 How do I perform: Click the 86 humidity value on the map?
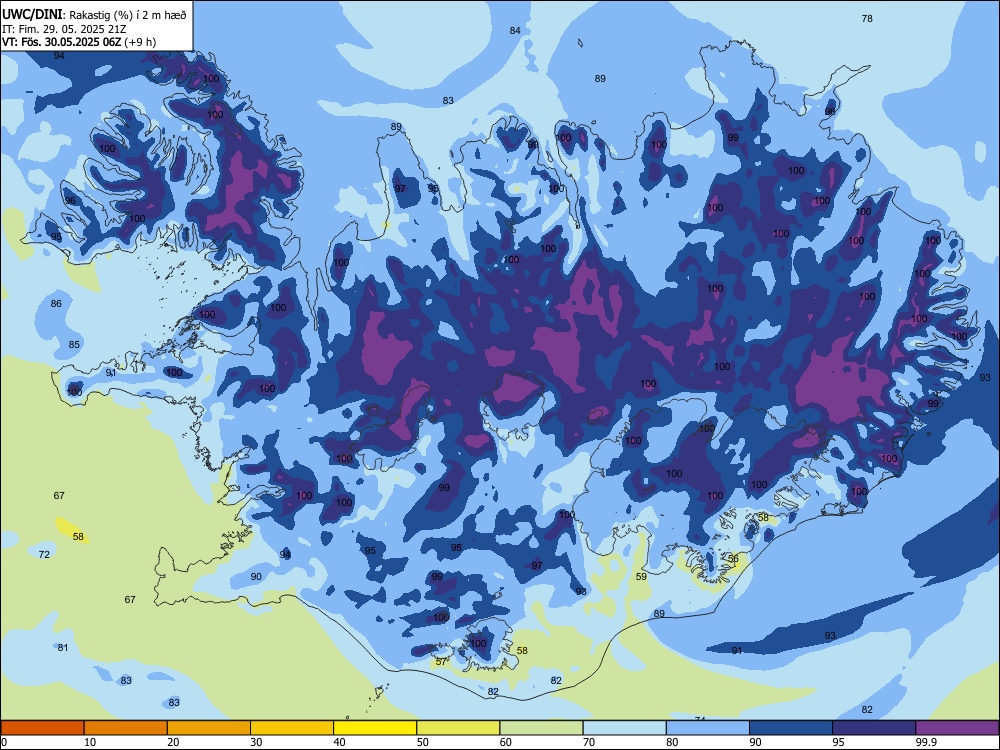tap(56, 304)
